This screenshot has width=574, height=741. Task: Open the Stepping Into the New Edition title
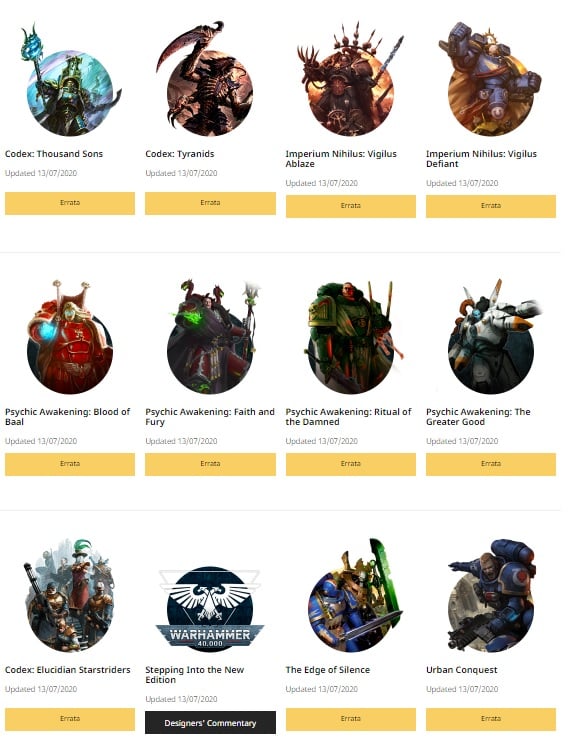(x=195, y=675)
